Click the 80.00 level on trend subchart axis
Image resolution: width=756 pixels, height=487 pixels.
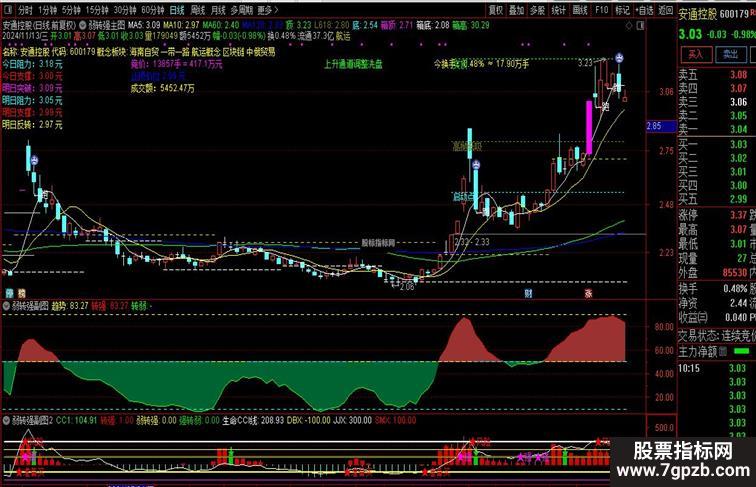[x=664, y=326]
